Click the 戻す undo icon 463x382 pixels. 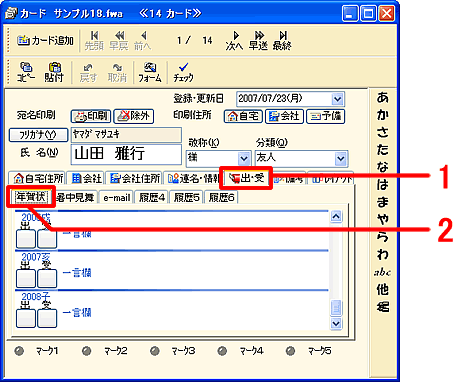click(88, 72)
